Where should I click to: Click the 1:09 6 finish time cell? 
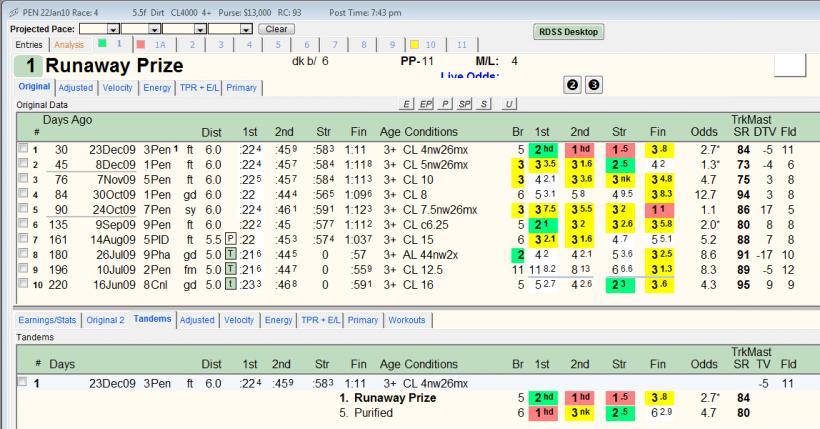359,195
